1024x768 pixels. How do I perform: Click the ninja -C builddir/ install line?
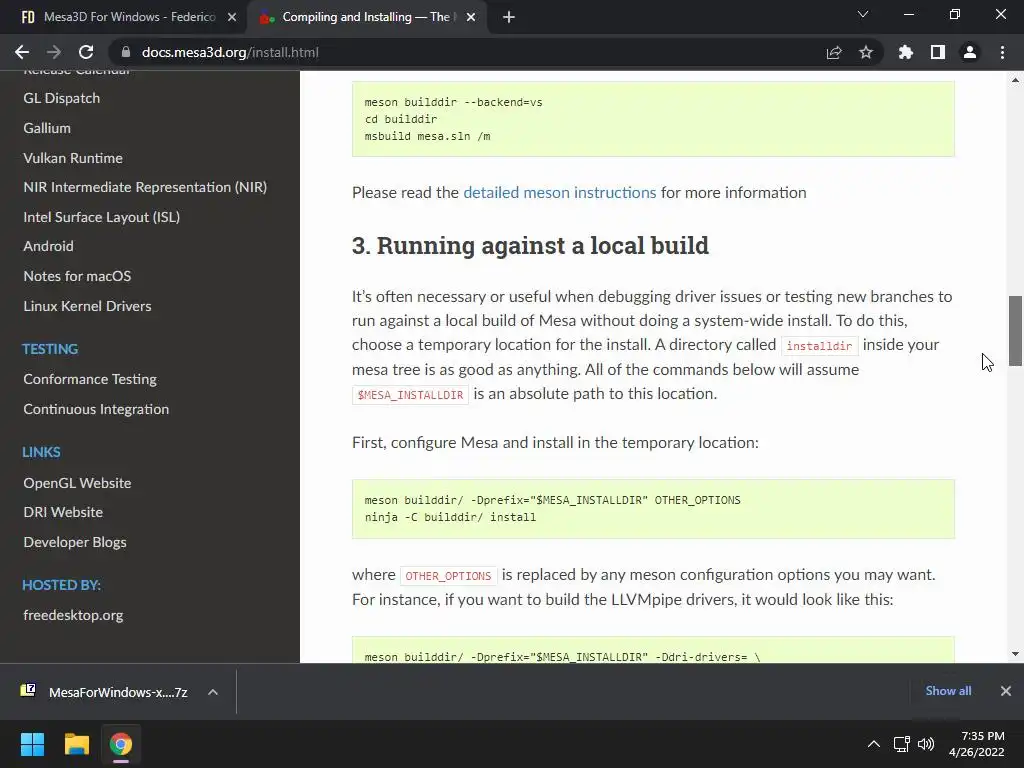tap(450, 517)
